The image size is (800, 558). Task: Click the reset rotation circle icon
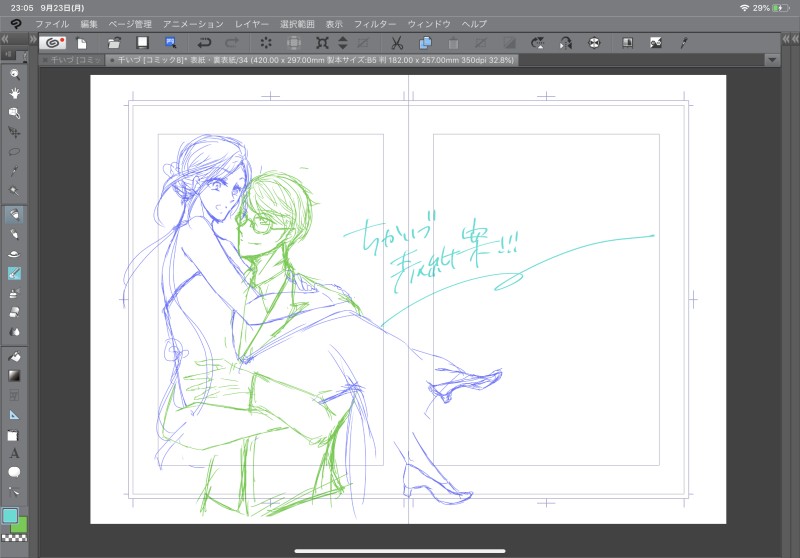(x=594, y=43)
